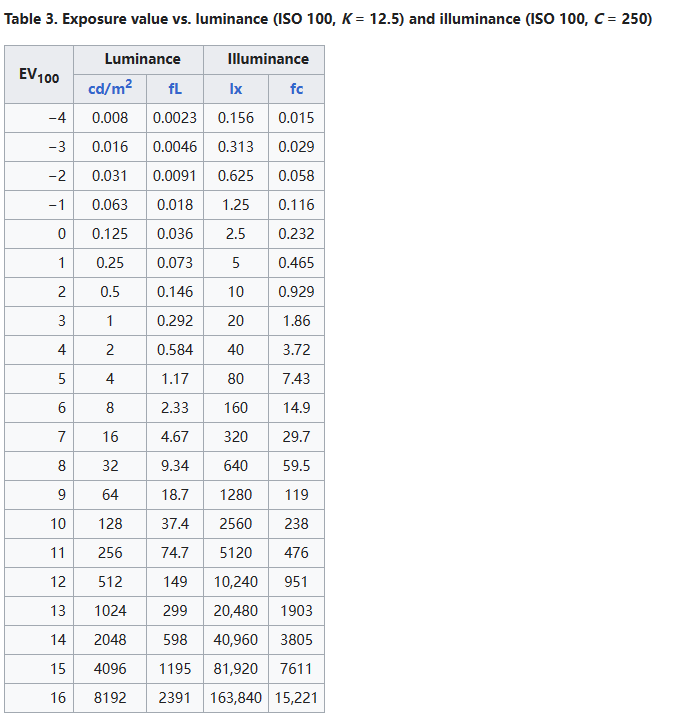
Task: Click the 15,221 fc value cell
Action: coord(296,698)
